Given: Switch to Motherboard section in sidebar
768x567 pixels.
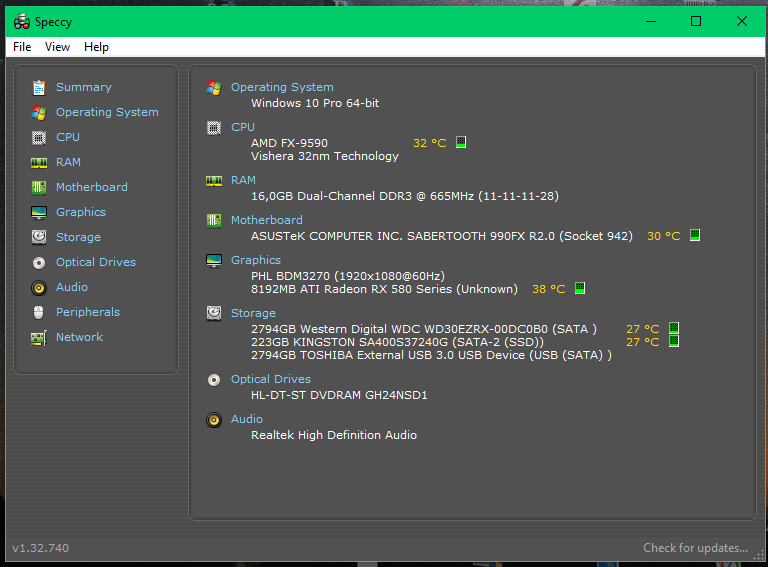Looking at the screenshot, I should (x=92, y=187).
